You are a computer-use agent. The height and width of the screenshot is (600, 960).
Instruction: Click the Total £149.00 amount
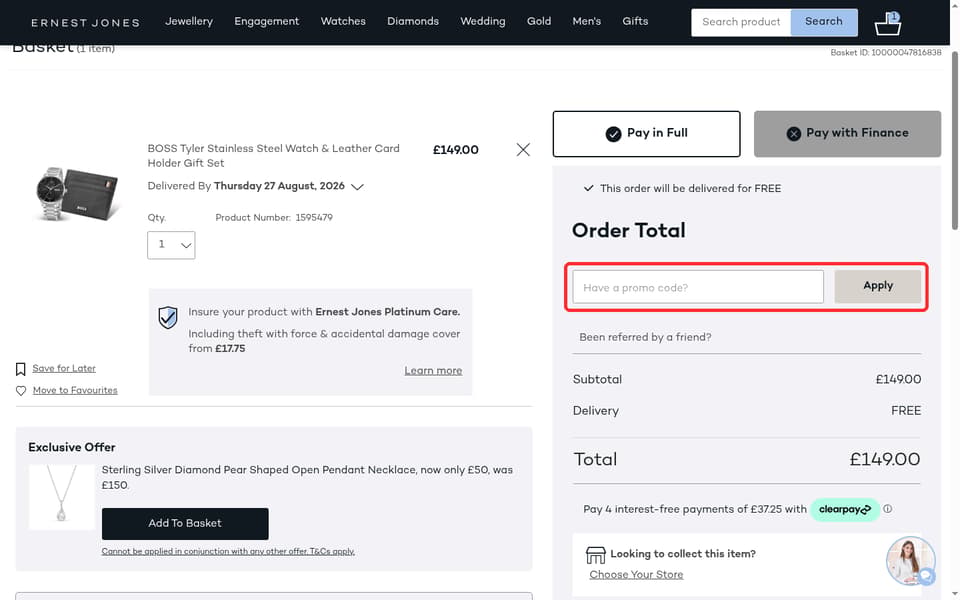click(x=884, y=459)
